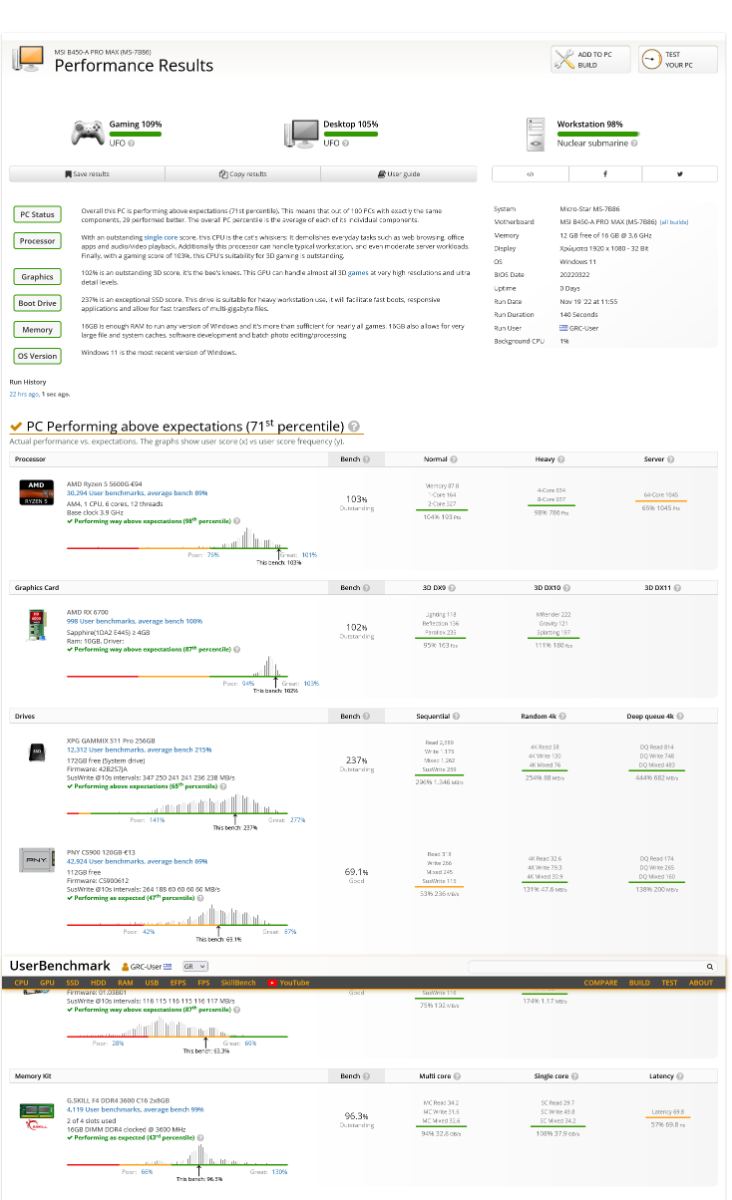Open the RAM nav menu item
The image size is (732, 1200).
click(x=125, y=983)
